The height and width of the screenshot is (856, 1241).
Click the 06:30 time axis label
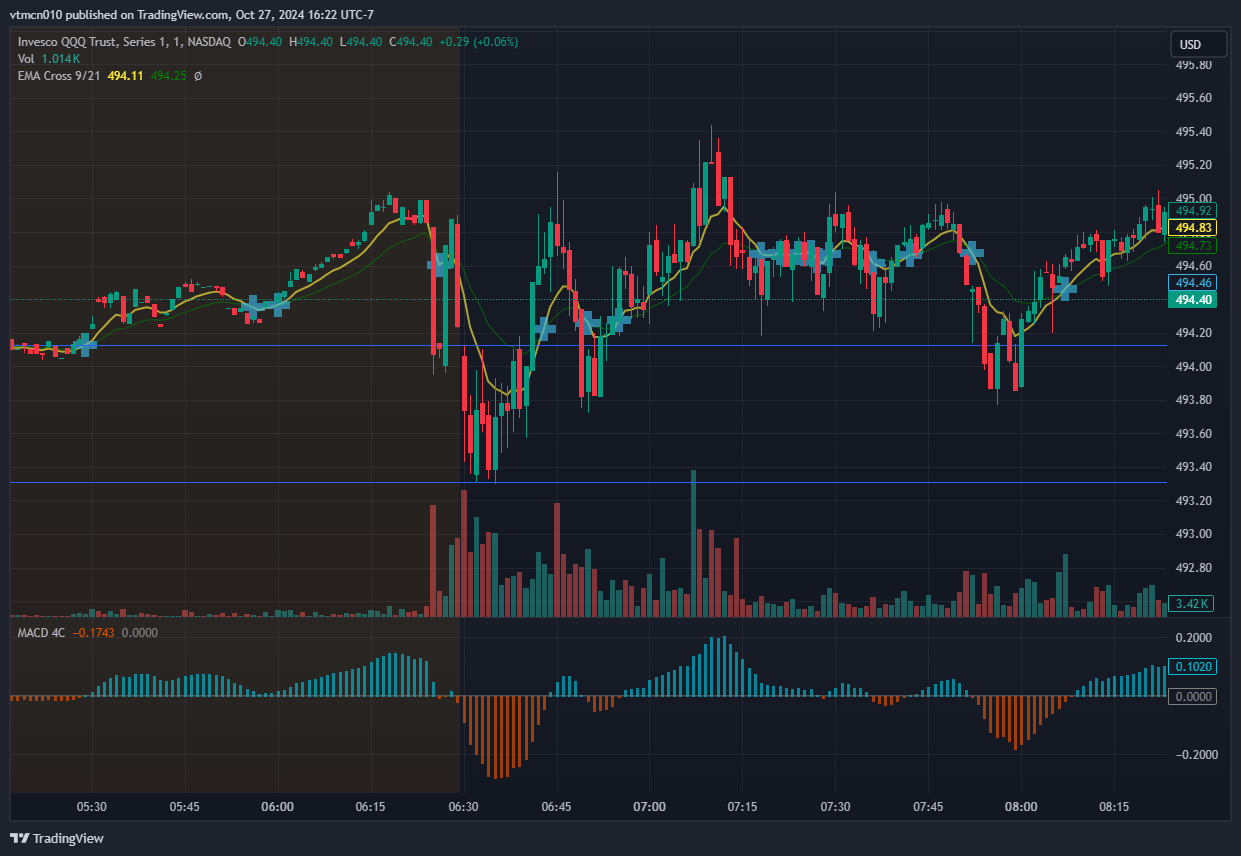[463, 806]
